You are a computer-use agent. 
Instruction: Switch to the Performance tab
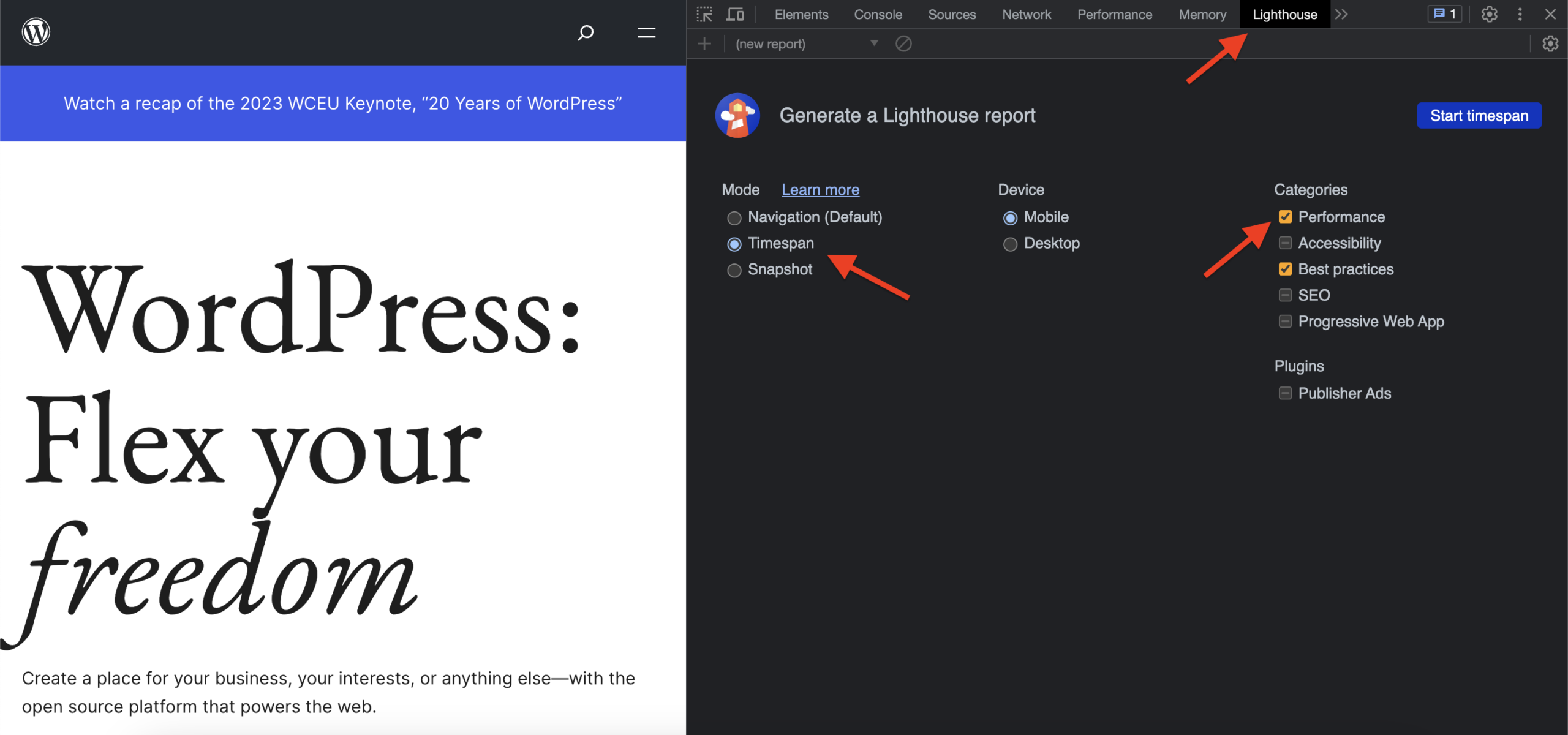pos(1115,14)
